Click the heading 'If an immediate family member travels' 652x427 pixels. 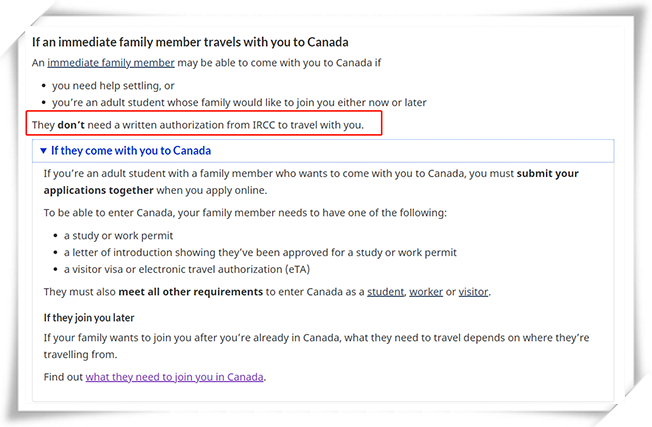tap(190, 42)
